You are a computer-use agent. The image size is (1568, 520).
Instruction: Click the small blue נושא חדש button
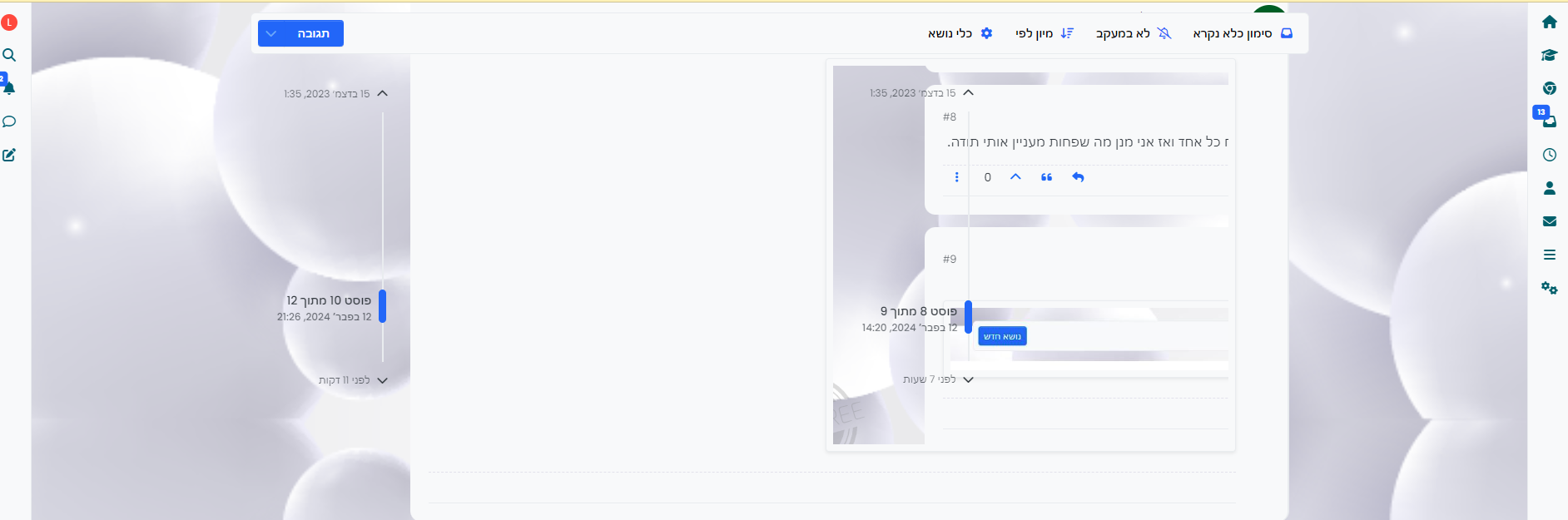click(1002, 336)
